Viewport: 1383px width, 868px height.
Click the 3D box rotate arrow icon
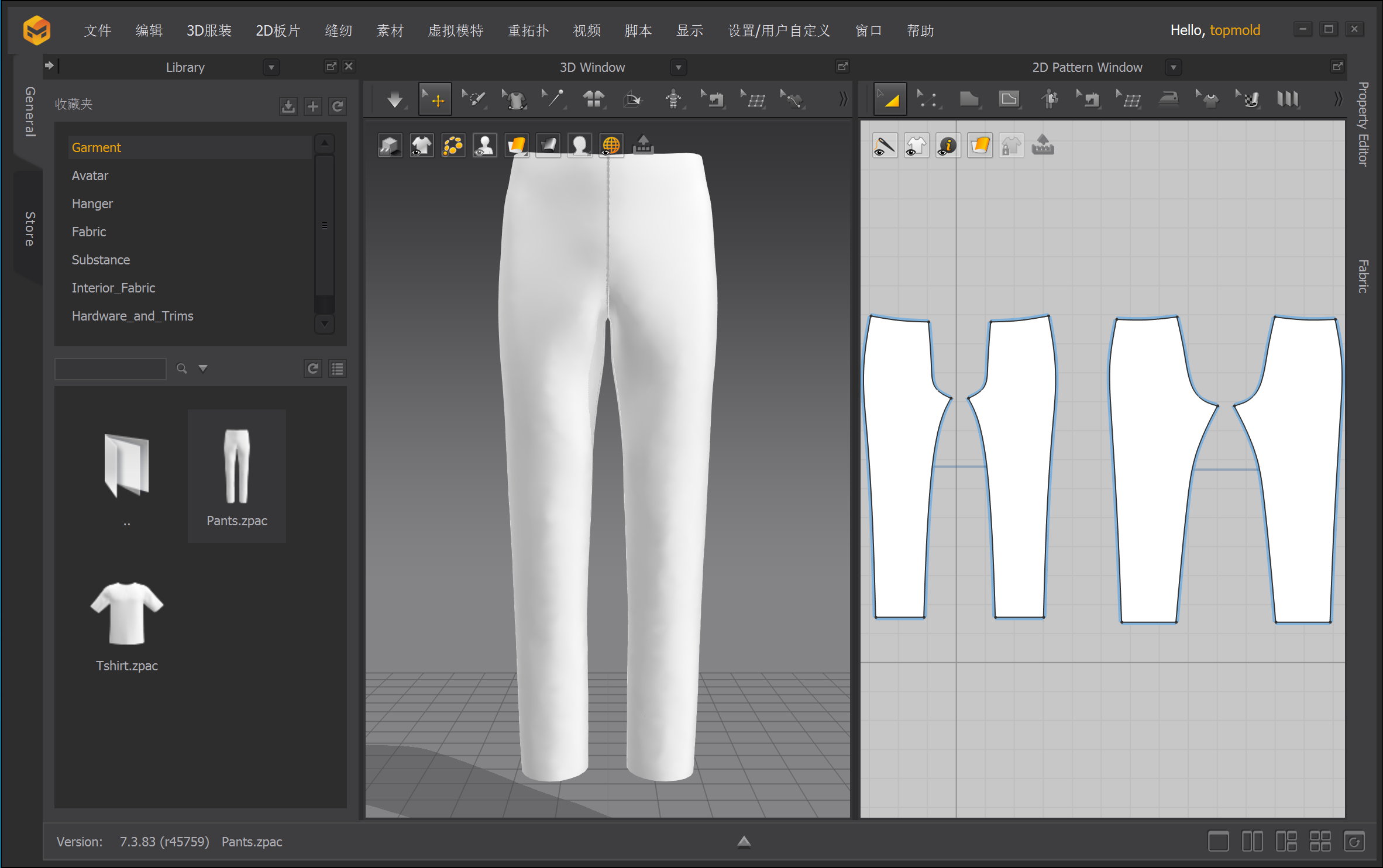pos(633,99)
